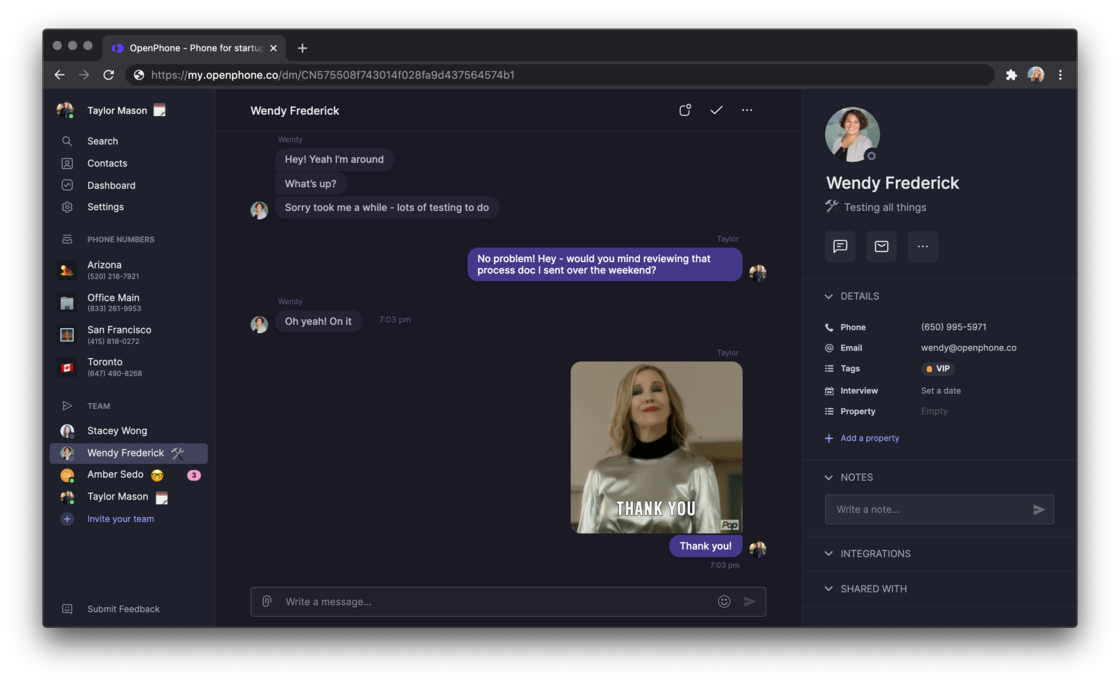Collapse the DETAILS section
The image size is (1120, 684).
[829, 296]
